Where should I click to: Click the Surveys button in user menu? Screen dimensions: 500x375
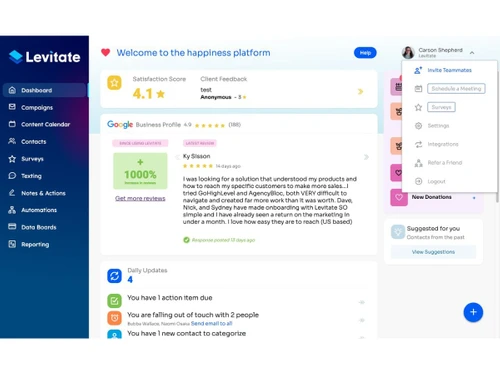tap(441, 107)
